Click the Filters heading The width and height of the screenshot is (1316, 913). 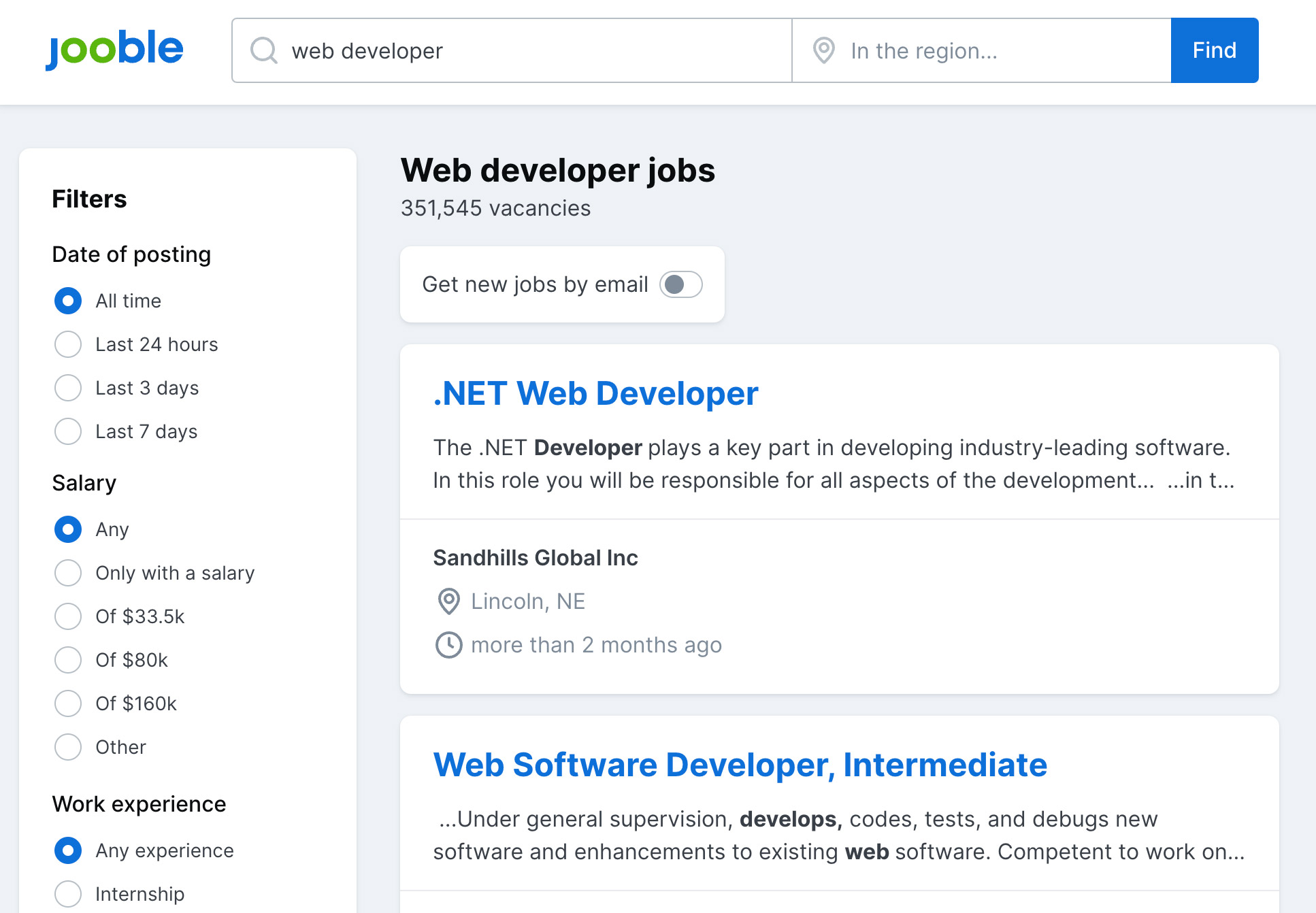click(89, 199)
